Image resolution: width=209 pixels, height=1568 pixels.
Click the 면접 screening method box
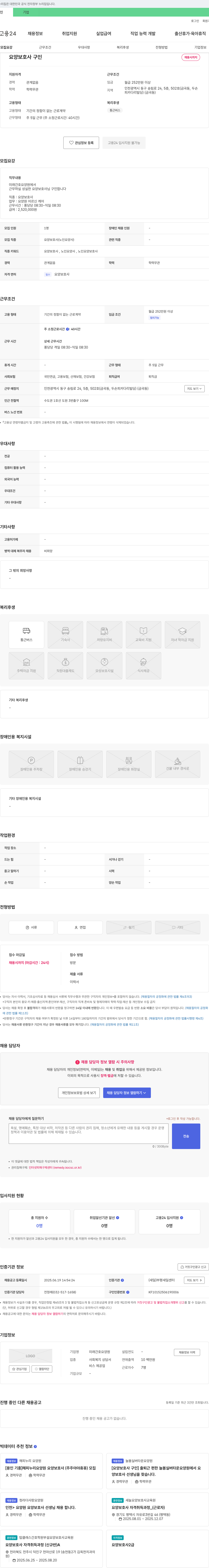[x=80, y=927]
